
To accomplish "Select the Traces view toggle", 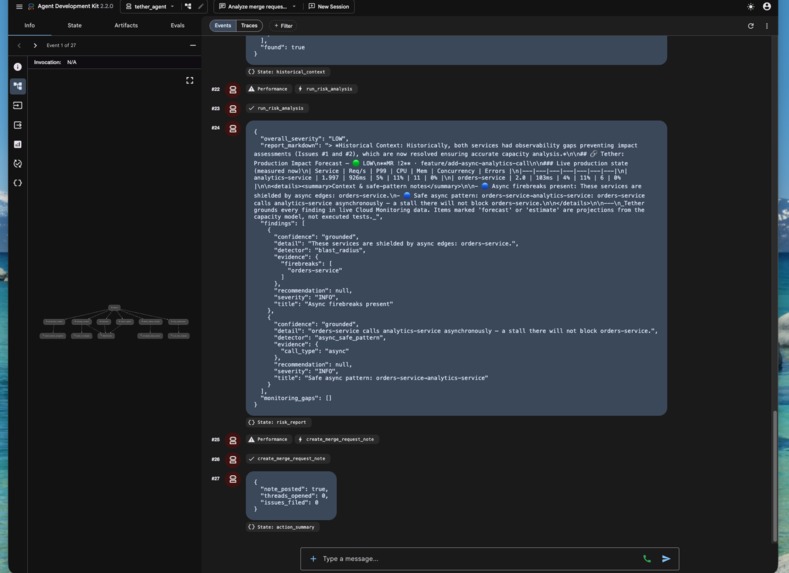I will tap(249, 26).
